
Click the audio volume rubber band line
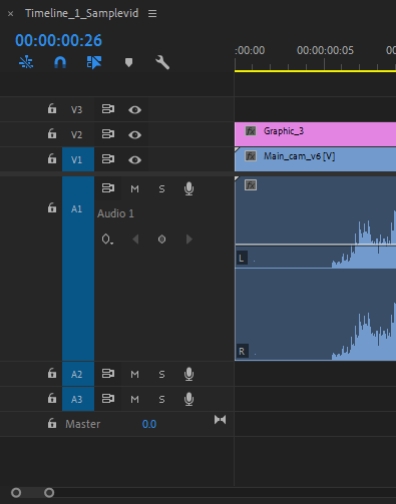click(x=315, y=244)
